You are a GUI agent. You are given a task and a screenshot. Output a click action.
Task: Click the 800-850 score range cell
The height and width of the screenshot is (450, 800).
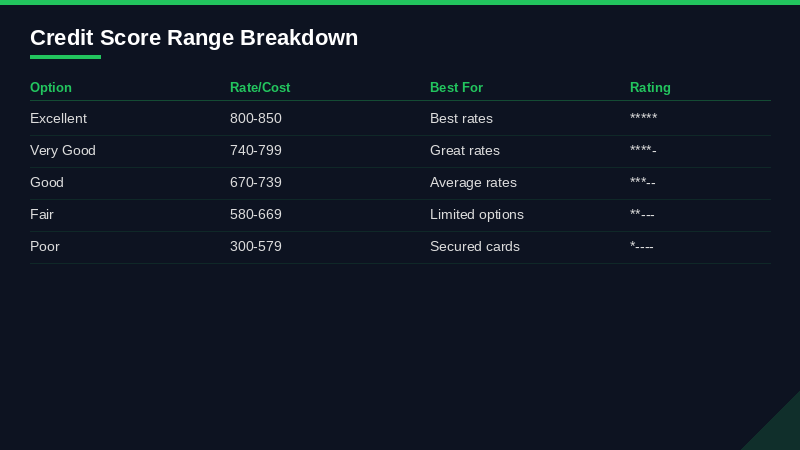pyautogui.click(x=256, y=119)
